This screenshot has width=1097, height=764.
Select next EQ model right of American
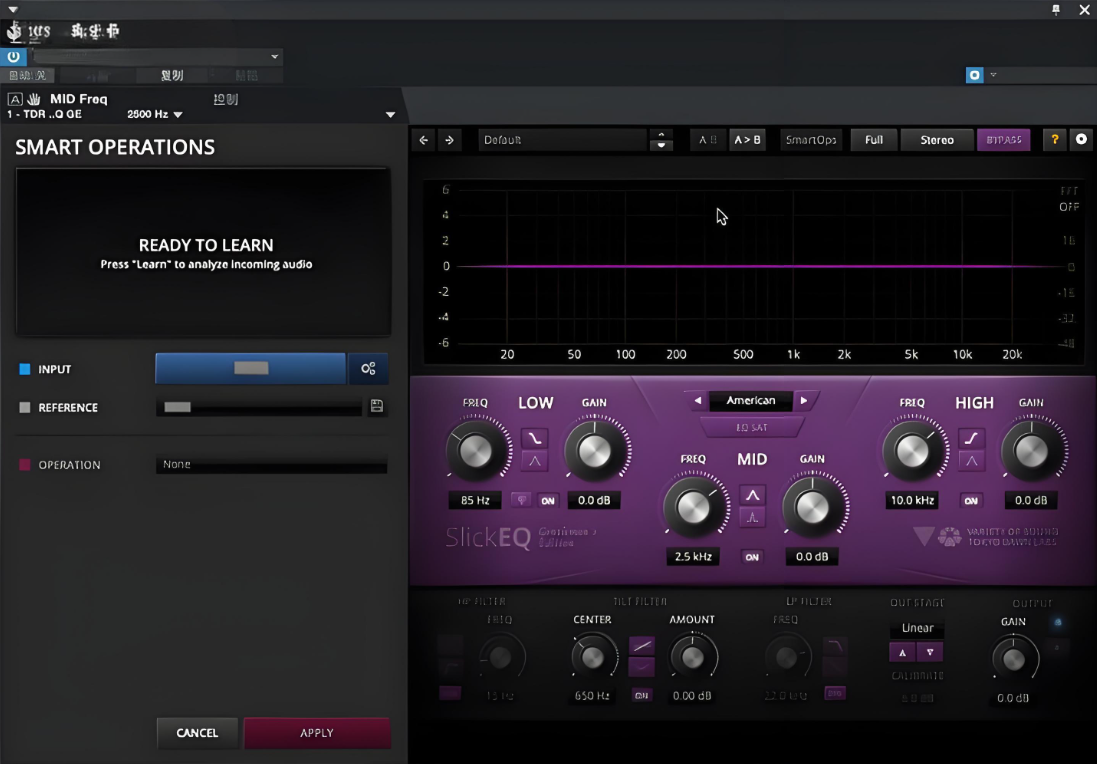[x=804, y=401]
